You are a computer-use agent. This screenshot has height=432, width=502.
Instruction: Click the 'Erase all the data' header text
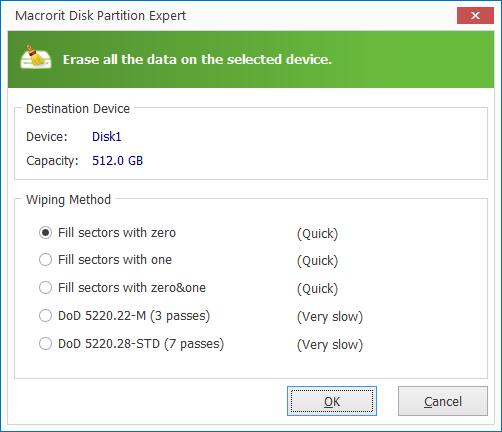pyautogui.click(x=197, y=59)
